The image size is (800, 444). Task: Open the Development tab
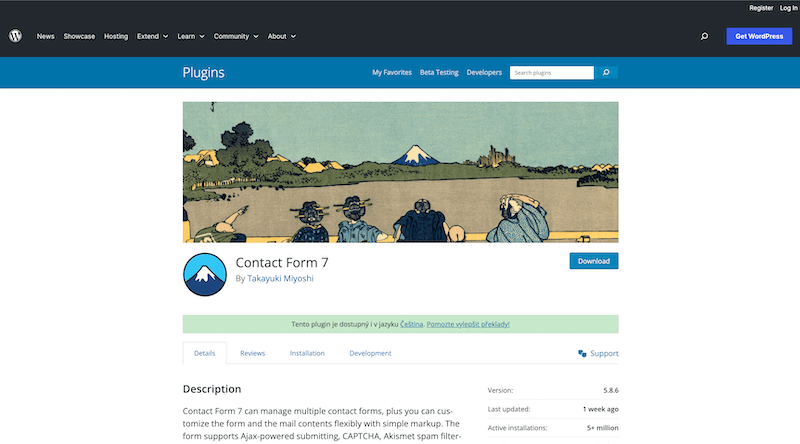pos(370,353)
